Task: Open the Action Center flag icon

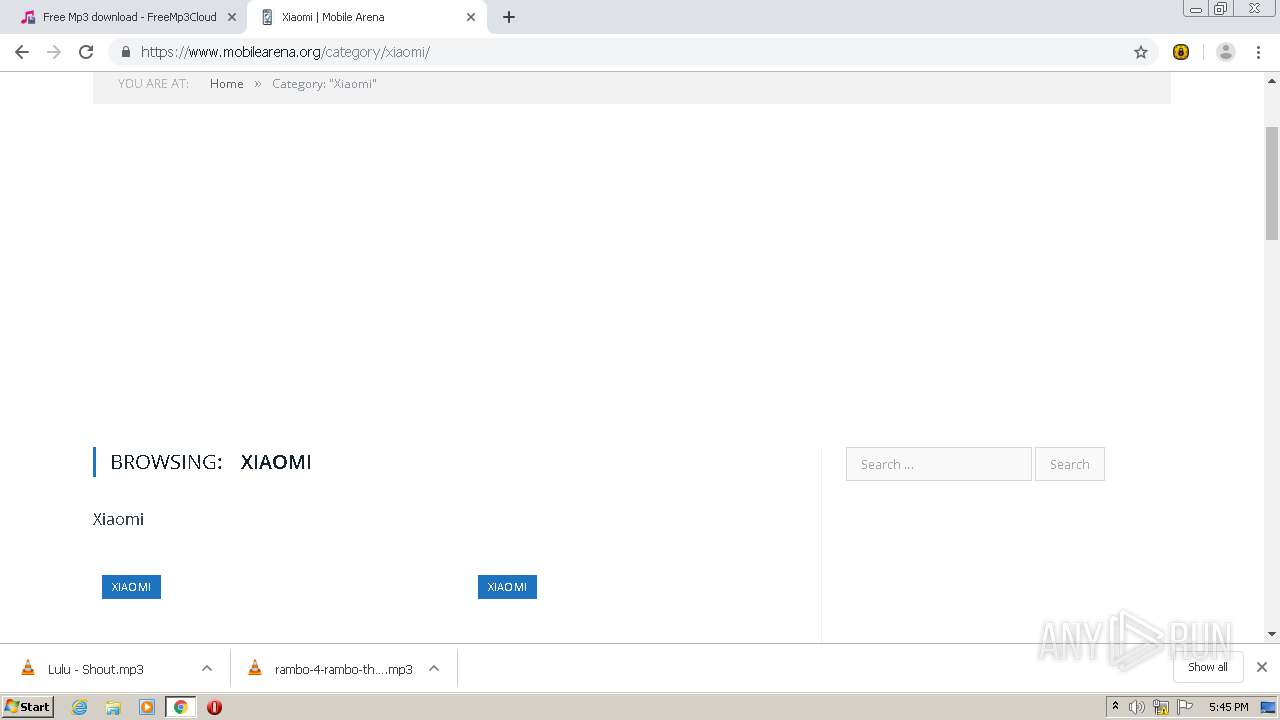Action: coord(1185,707)
